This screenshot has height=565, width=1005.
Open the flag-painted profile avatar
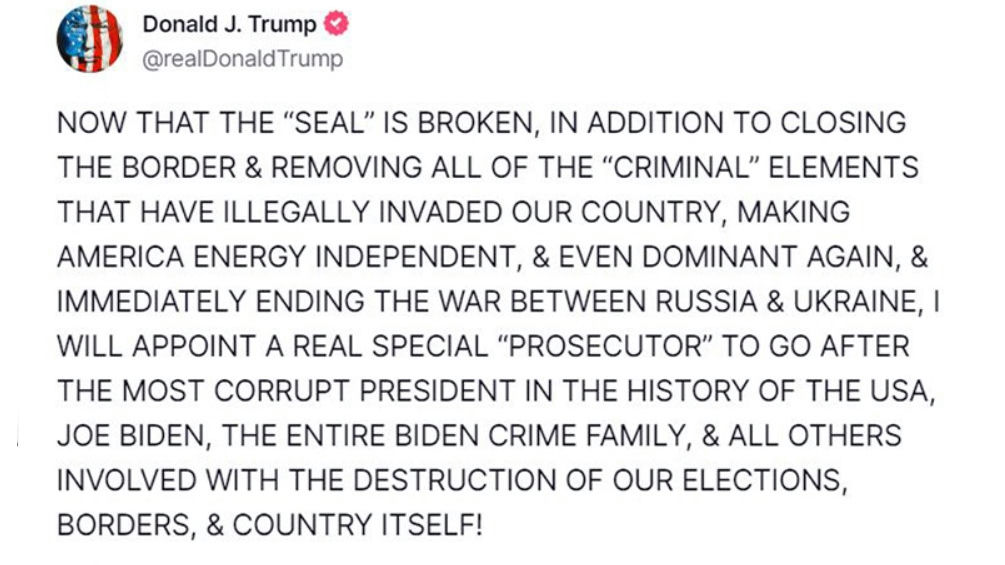90,38
